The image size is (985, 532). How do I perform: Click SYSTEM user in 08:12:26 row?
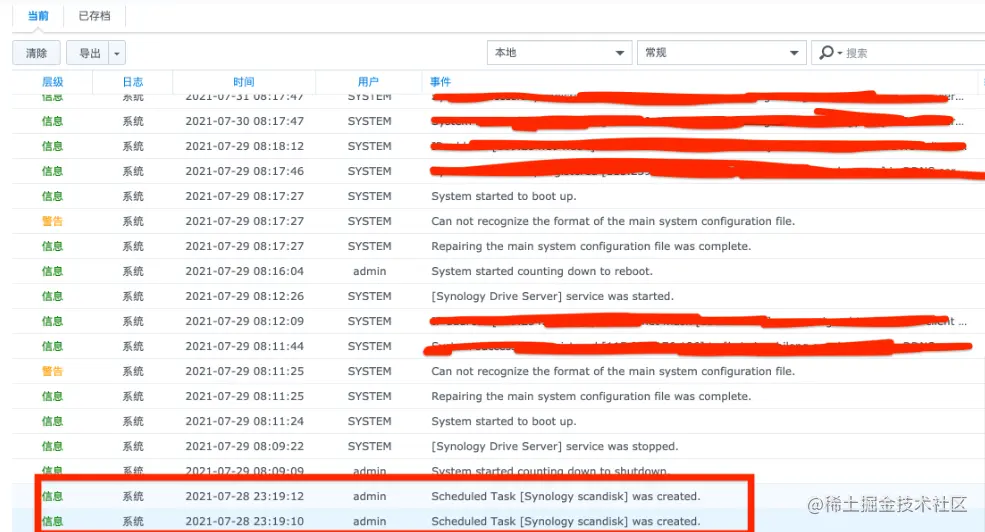369,296
